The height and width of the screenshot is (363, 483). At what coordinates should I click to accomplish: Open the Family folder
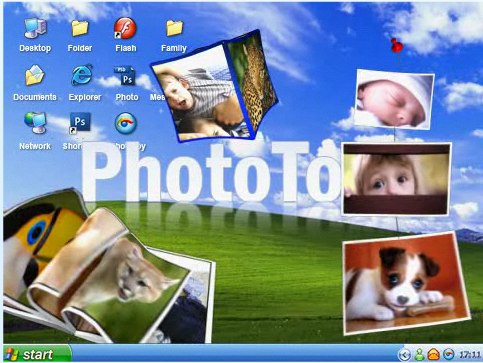click(175, 28)
